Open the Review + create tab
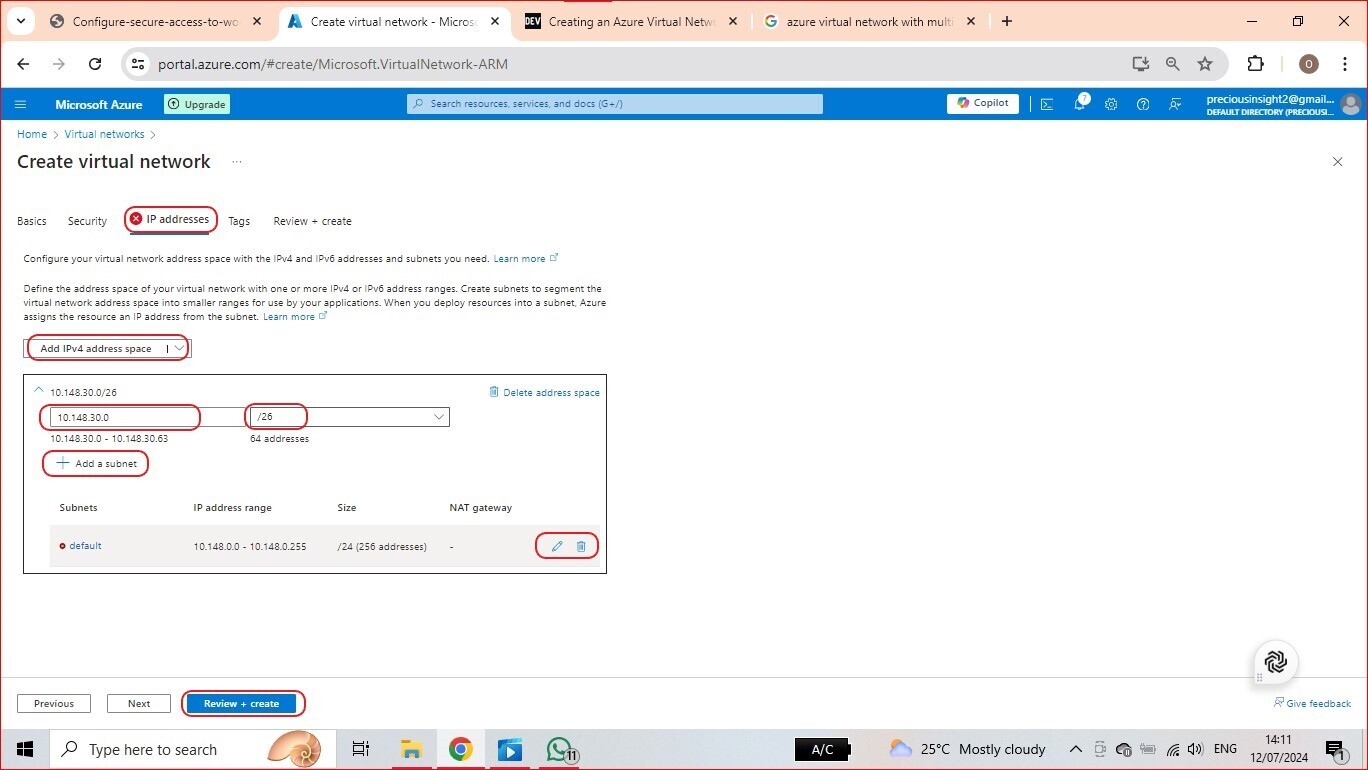Screen dimensions: 1368x770 click(313, 221)
